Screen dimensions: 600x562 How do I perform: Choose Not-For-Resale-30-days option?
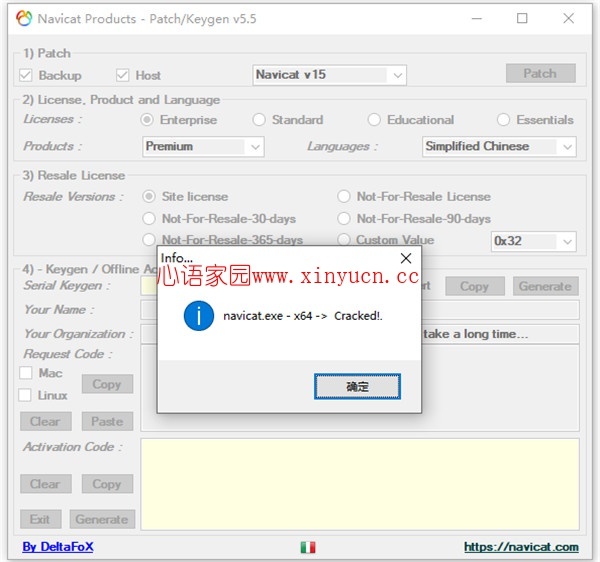point(149,219)
